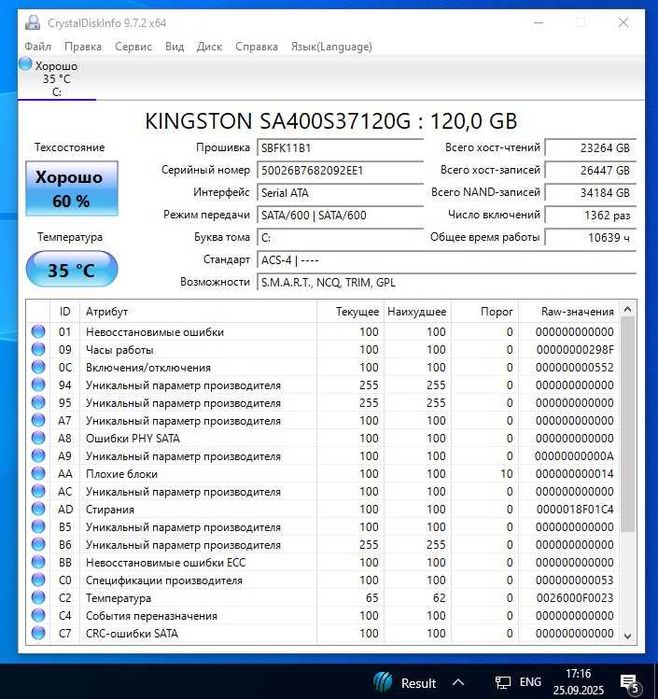Viewport: 658px width, 699px height.
Task: Click the ID column header
Action: (x=65, y=311)
